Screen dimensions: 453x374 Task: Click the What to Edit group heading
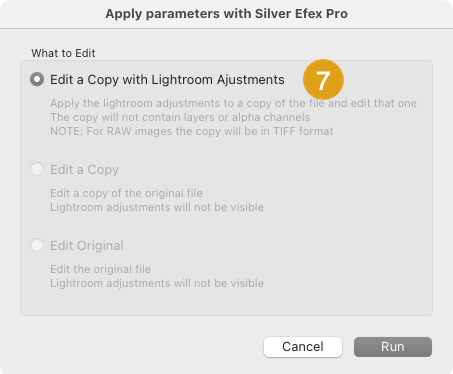tap(63, 53)
